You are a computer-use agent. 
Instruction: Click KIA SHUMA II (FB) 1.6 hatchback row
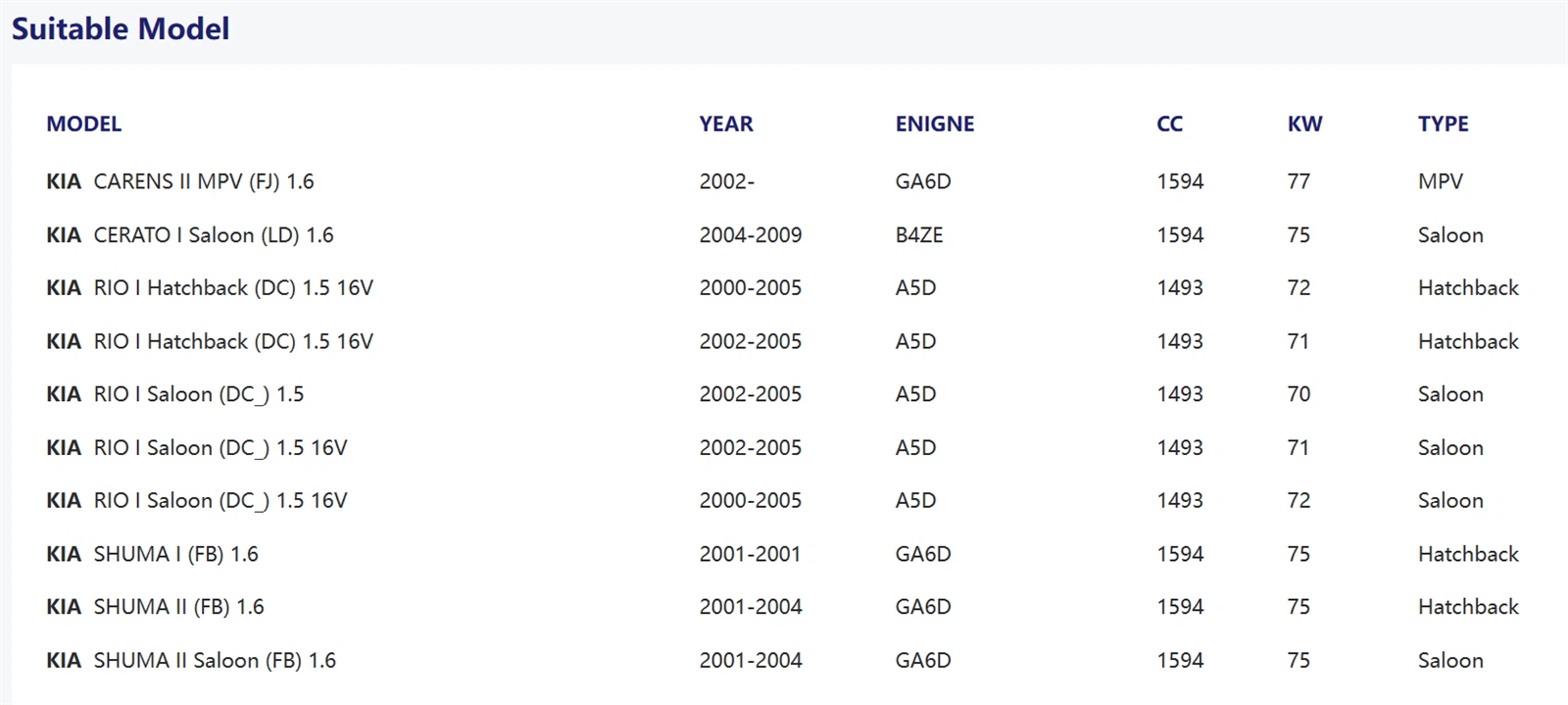click(156, 607)
